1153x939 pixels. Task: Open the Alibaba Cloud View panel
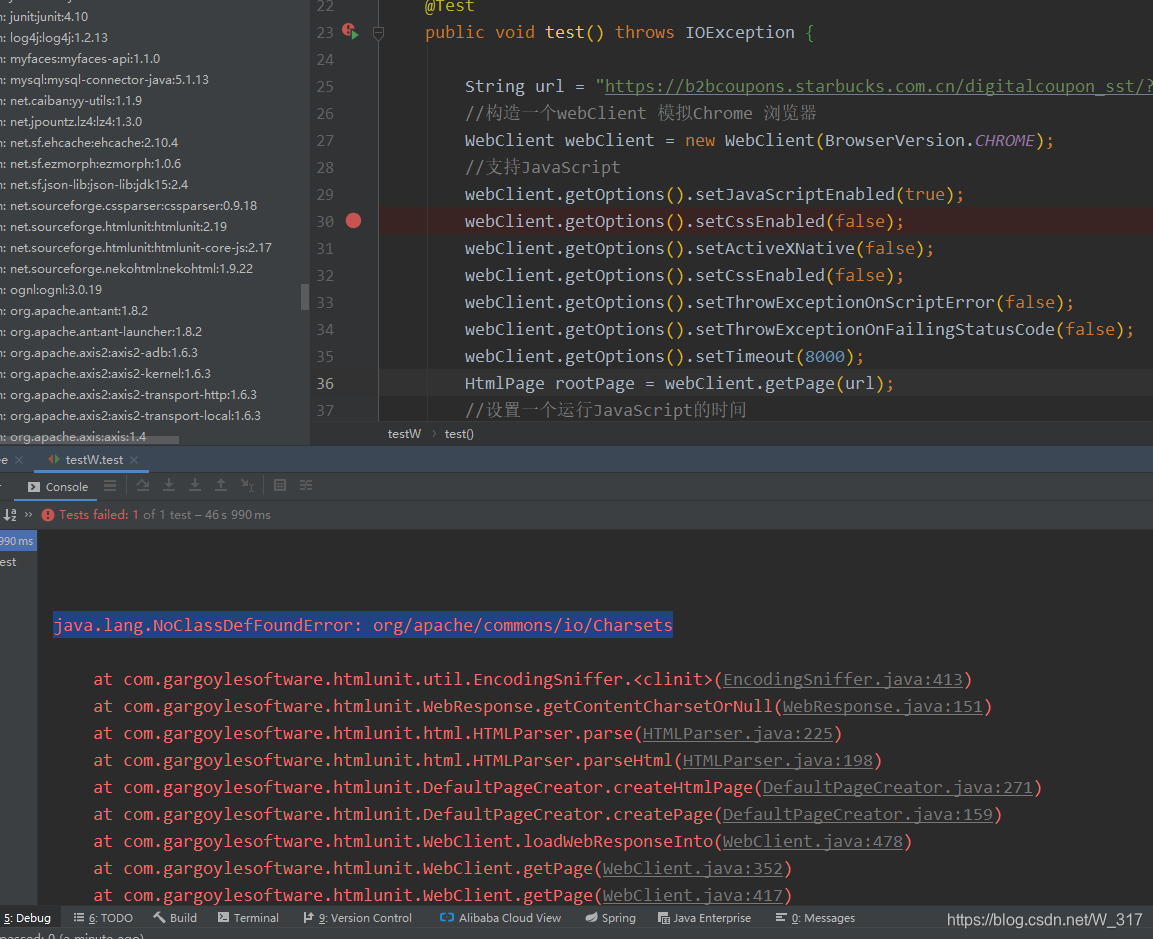[x=499, y=917]
